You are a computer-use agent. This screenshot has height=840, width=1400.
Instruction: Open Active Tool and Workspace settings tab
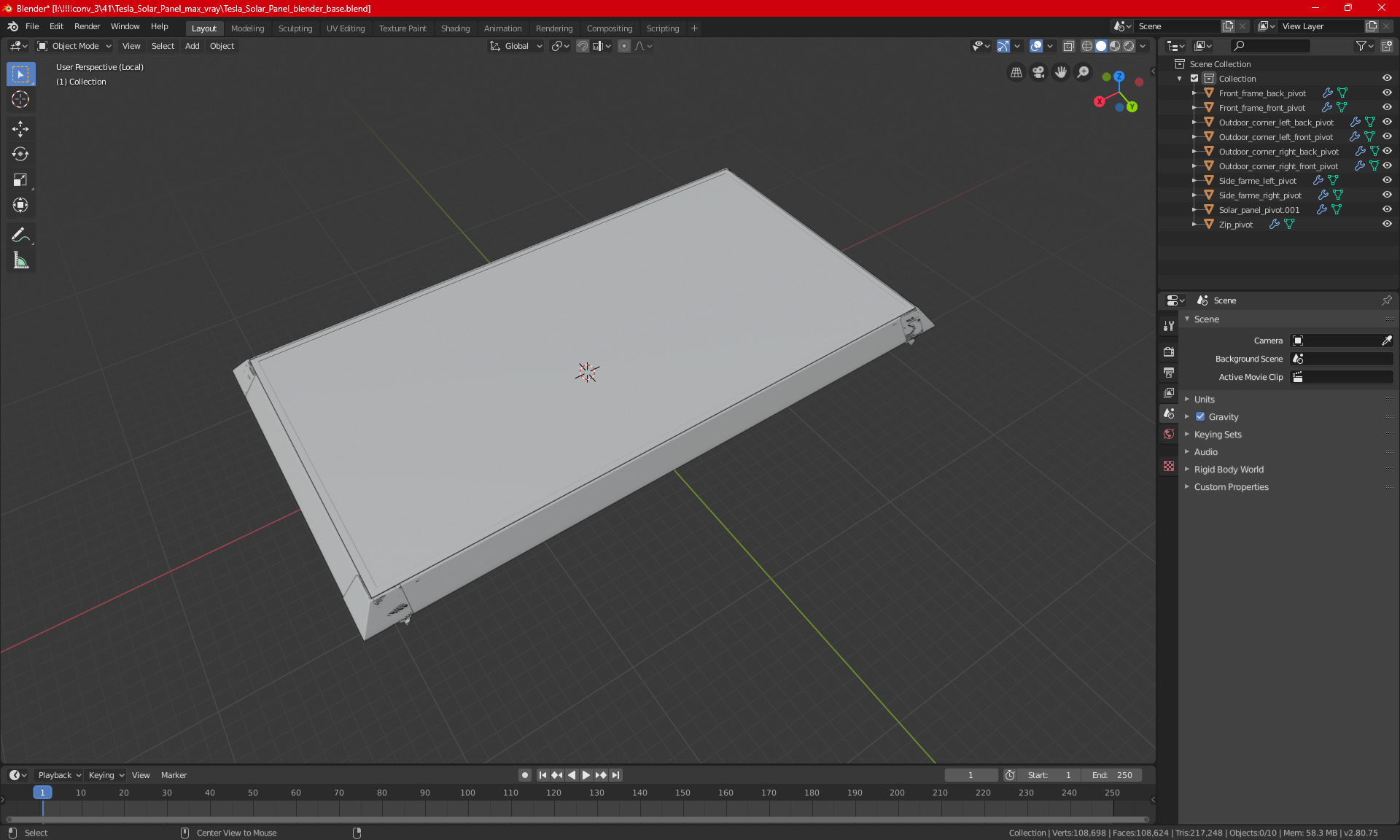(x=1169, y=326)
